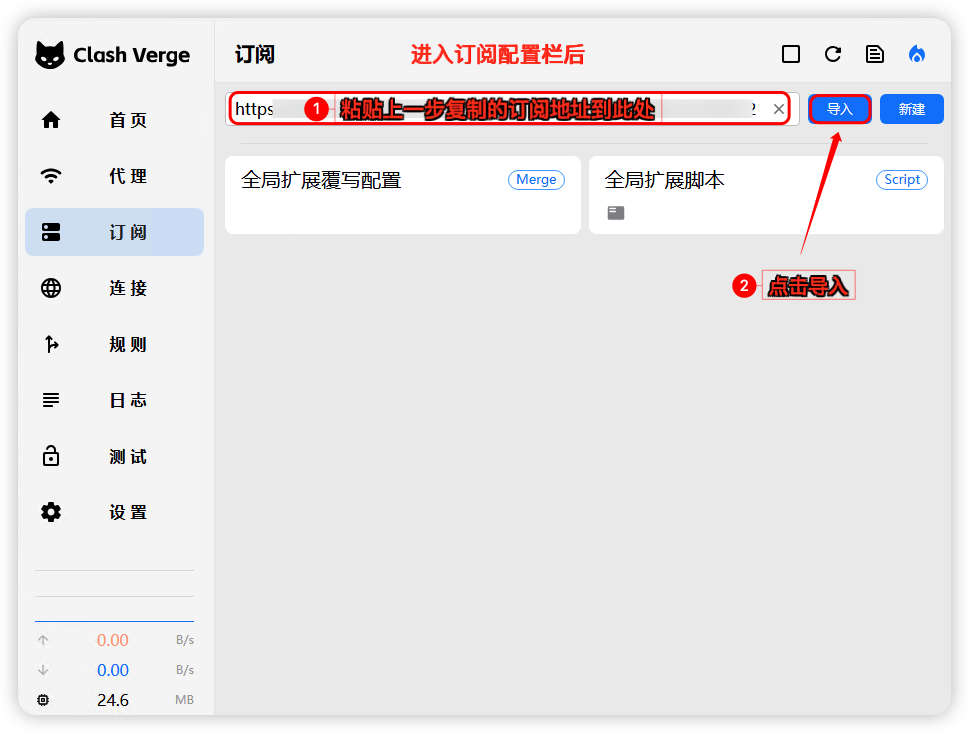Click the square icon in the top toolbar
Image resolution: width=969 pixels, height=733 pixels.
click(x=791, y=55)
